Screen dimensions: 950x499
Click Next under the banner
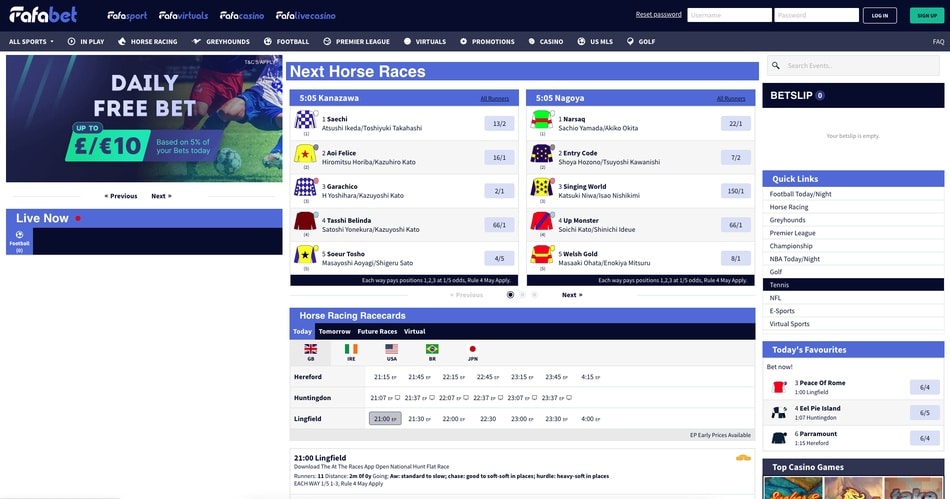coord(161,196)
